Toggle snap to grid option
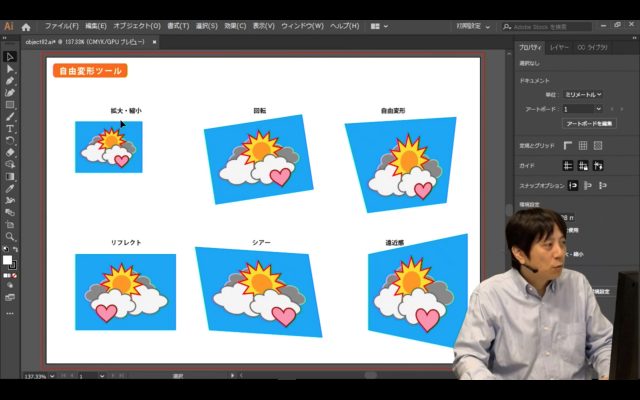The height and width of the screenshot is (400, 640). click(x=602, y=186)
